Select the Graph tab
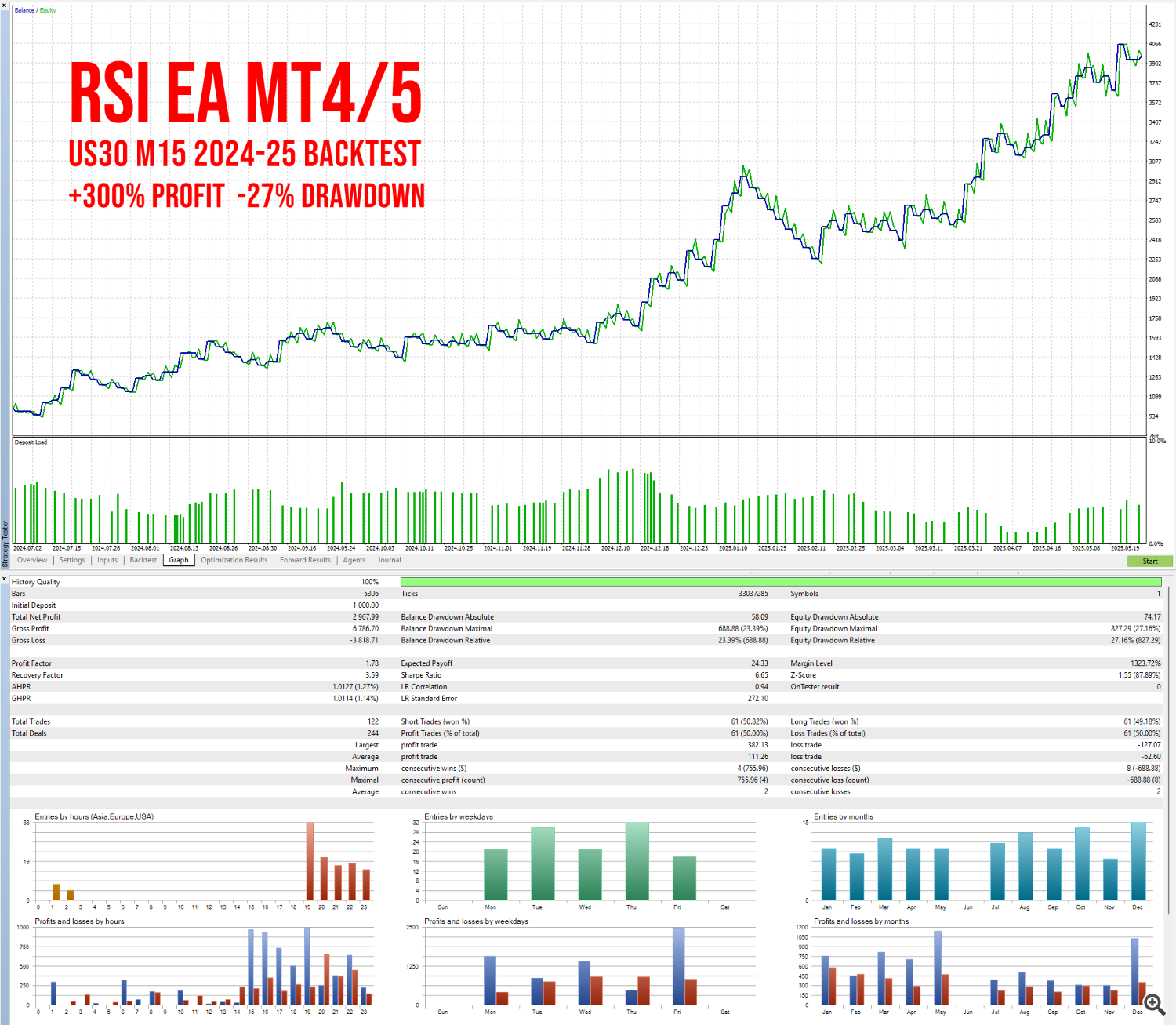Screen dimensions: 1176x1025 179,560
